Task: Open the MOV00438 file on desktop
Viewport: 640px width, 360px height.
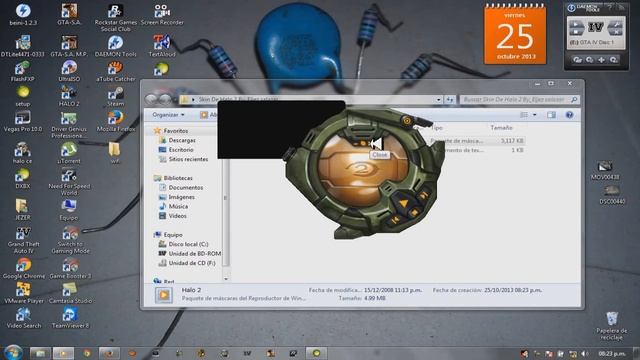Action: pyautogui.click(x=604, y=170)
